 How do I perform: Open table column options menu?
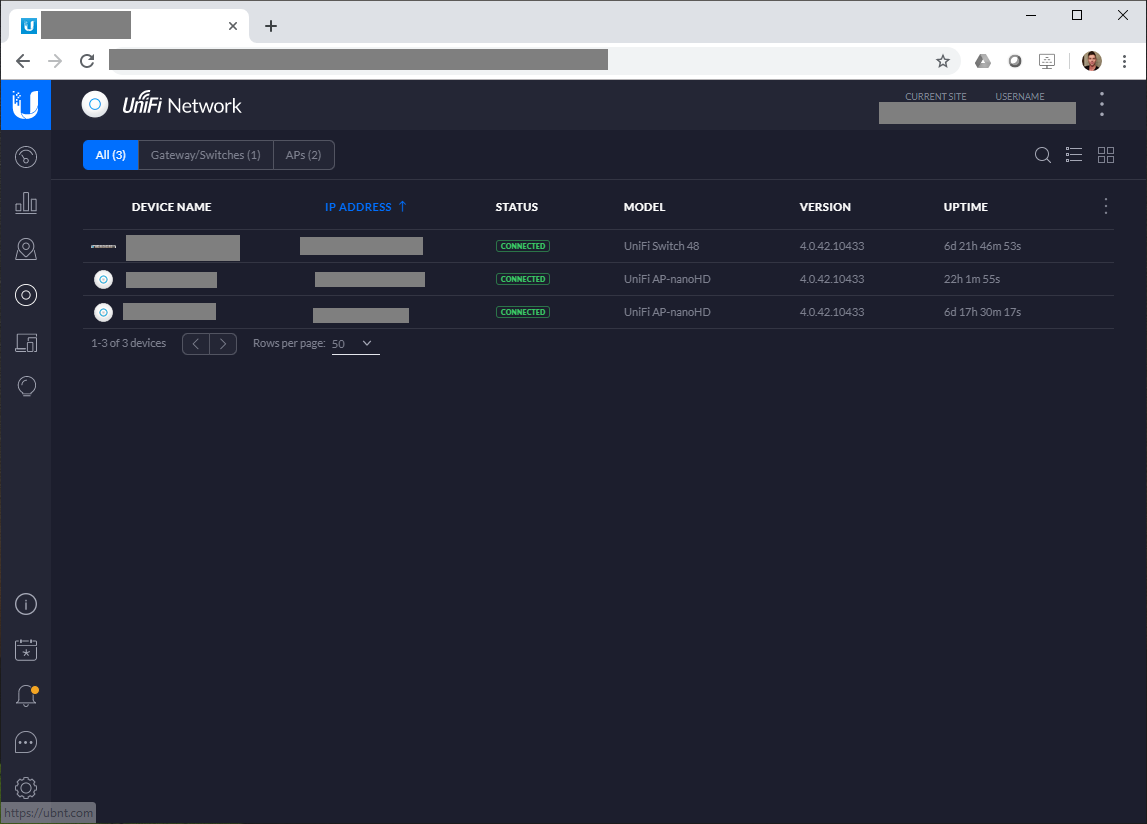point(1105,206)
